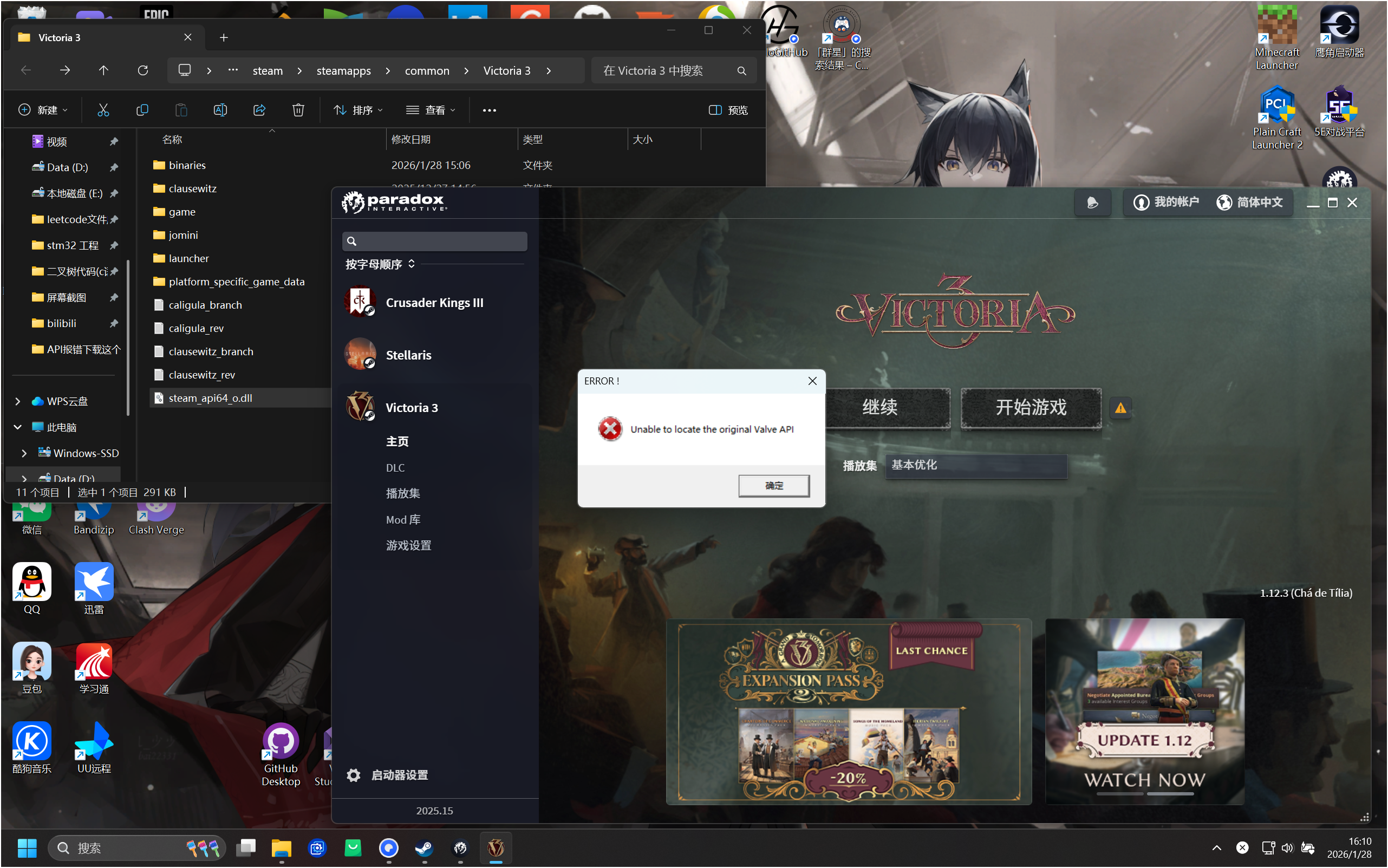Screen dimensions: 1388x868
Task: Click the warning triangle icon beside 开始游戏
Action: pos(1120,408)
